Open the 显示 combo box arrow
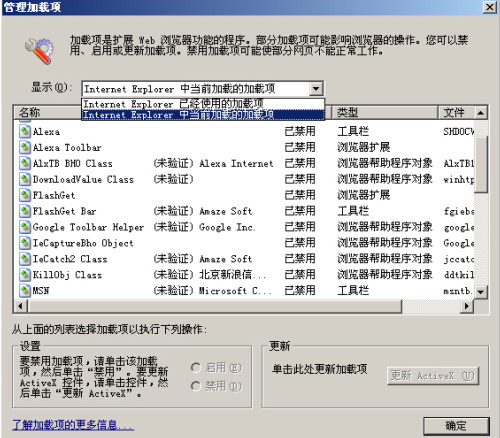500x438 pixels. tap(315, 89)
